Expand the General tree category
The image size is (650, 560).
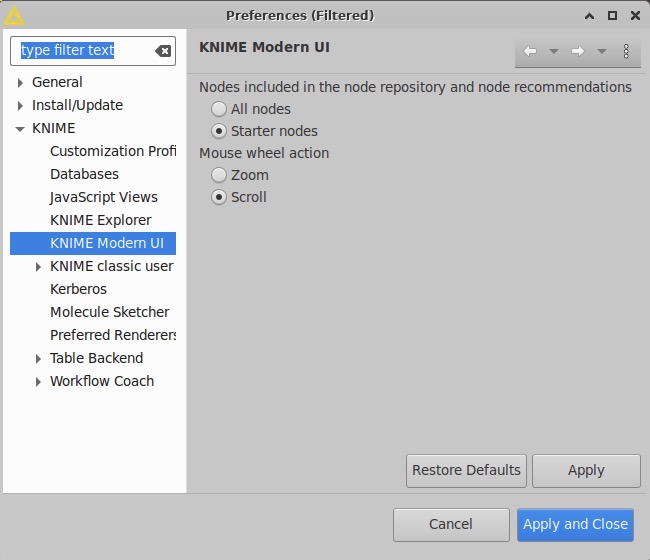(x=20, y=83)
